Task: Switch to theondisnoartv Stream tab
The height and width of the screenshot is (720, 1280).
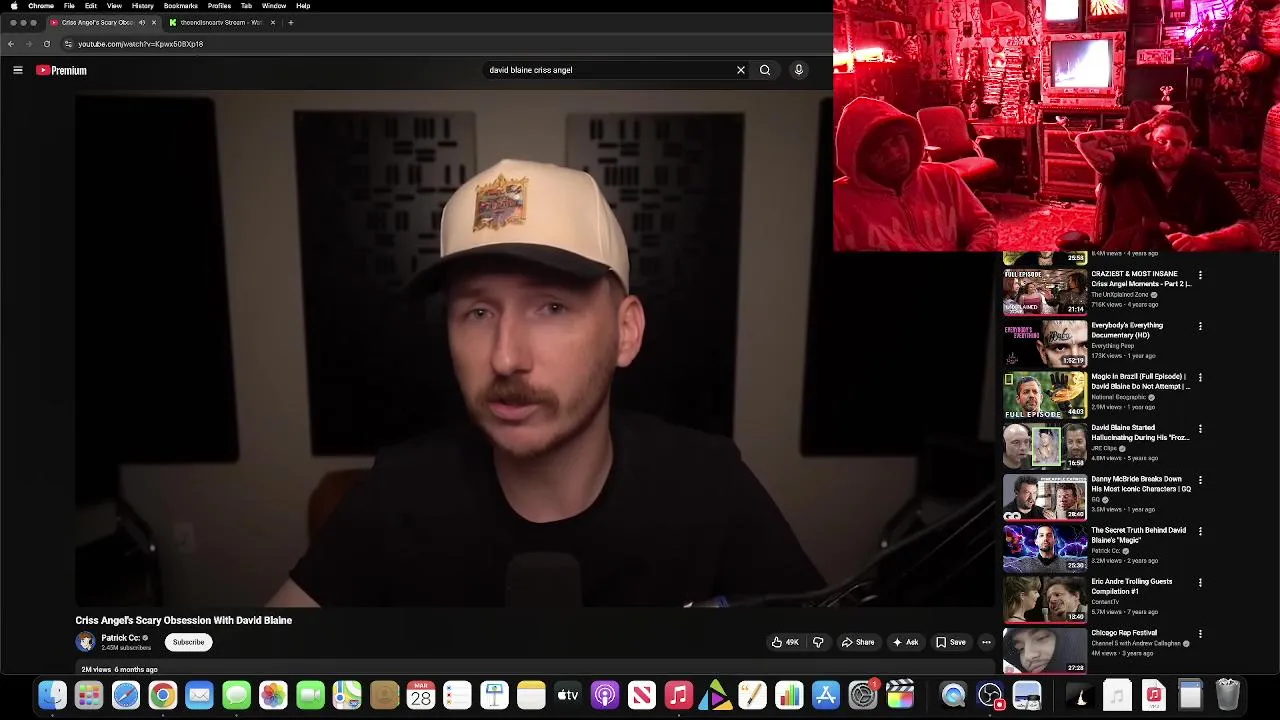Action: [221, 22]
